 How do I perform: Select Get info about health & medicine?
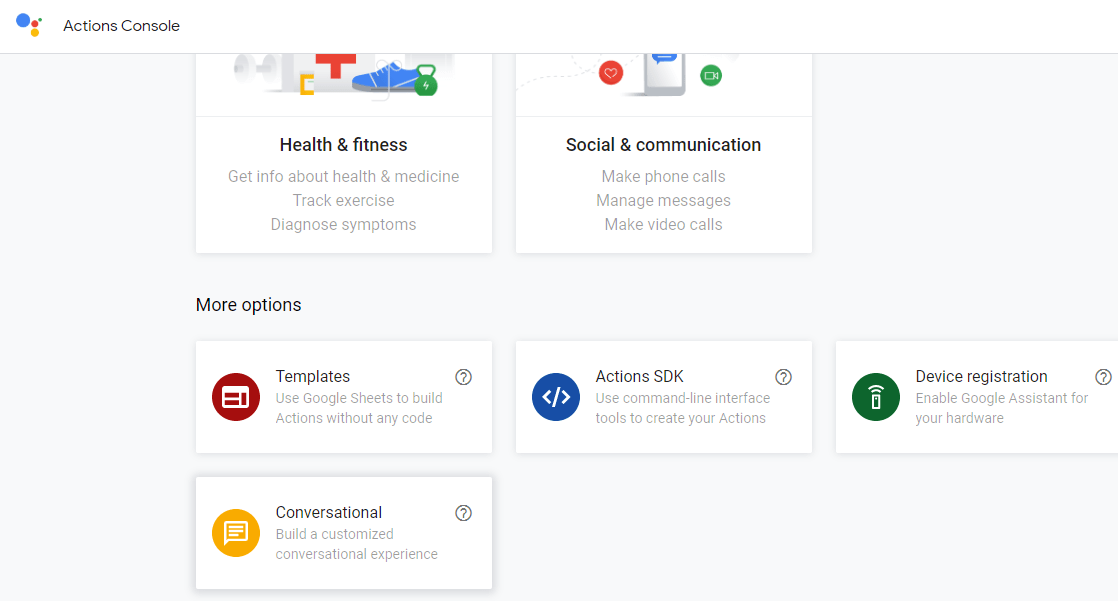pos(343,176)
